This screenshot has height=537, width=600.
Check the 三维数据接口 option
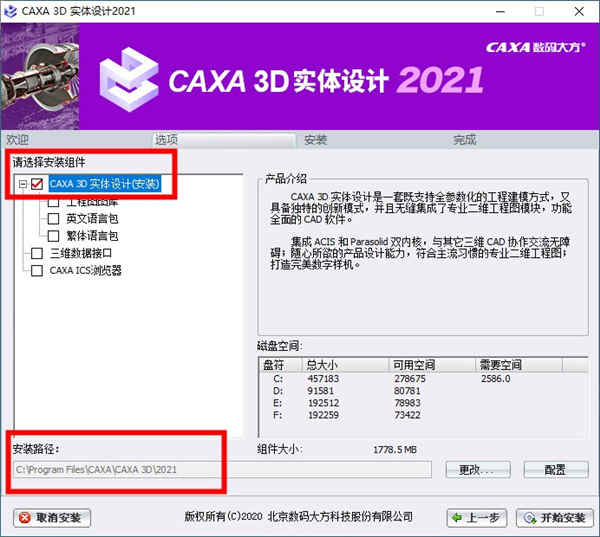pyautogui.click(x=38, y=253)
